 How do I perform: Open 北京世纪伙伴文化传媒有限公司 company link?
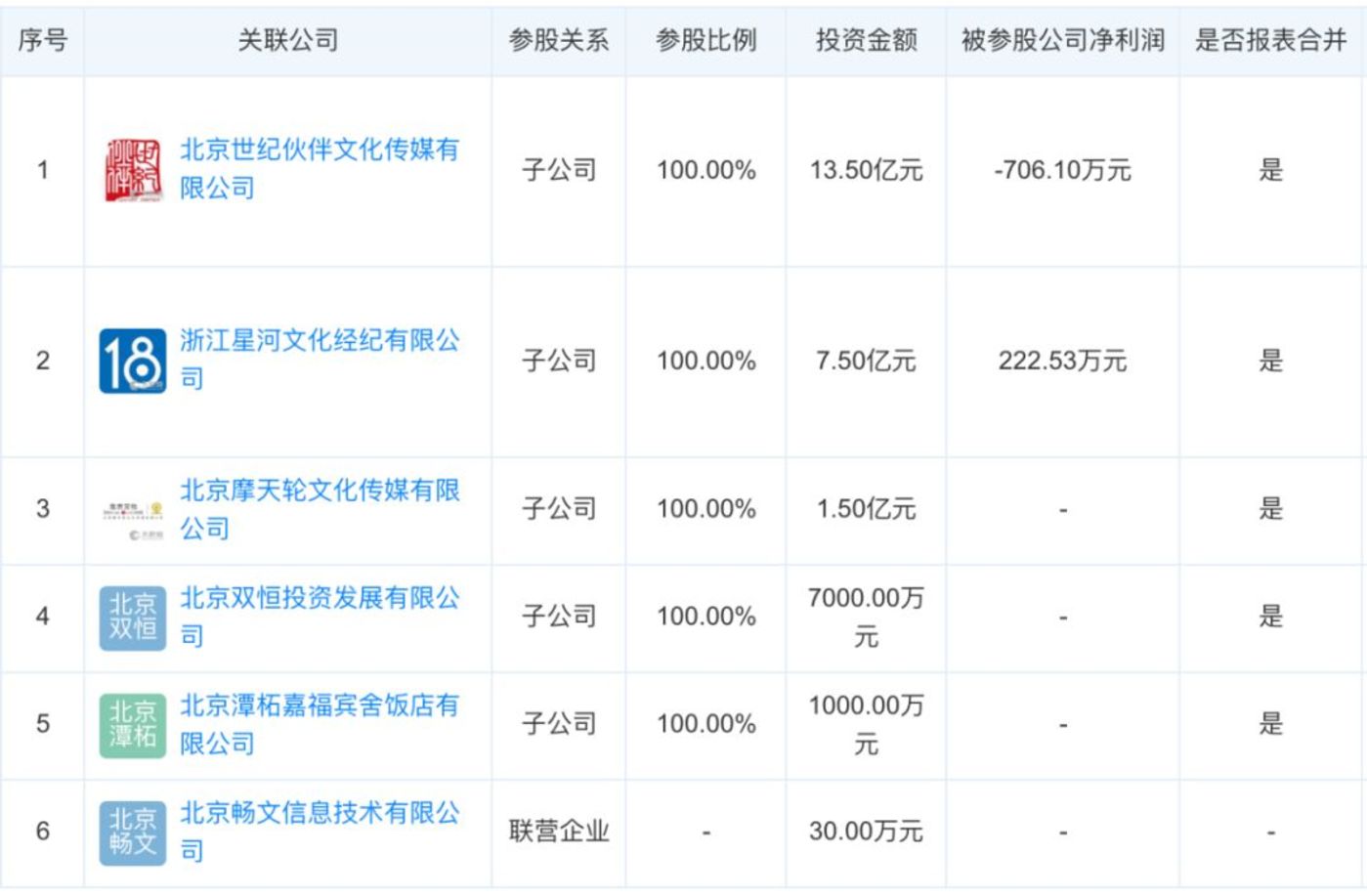coord(319,168)
